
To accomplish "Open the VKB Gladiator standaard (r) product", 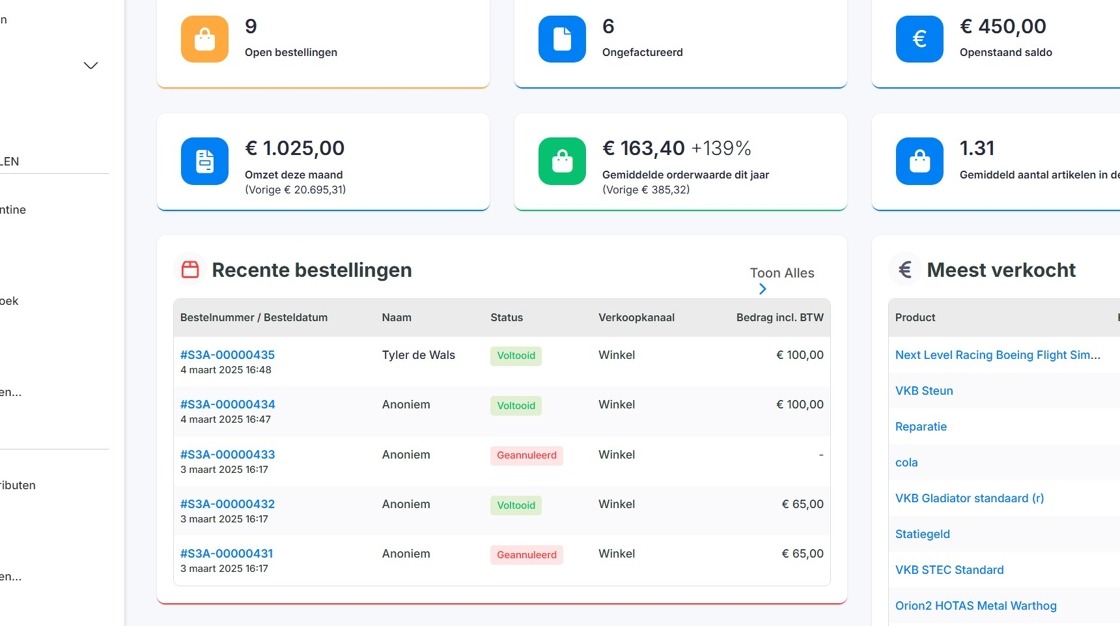I will [x=969, y=498].
